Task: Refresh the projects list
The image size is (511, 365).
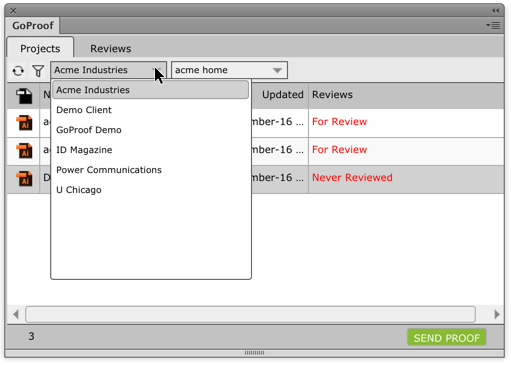Action: (x=18, y=71)
